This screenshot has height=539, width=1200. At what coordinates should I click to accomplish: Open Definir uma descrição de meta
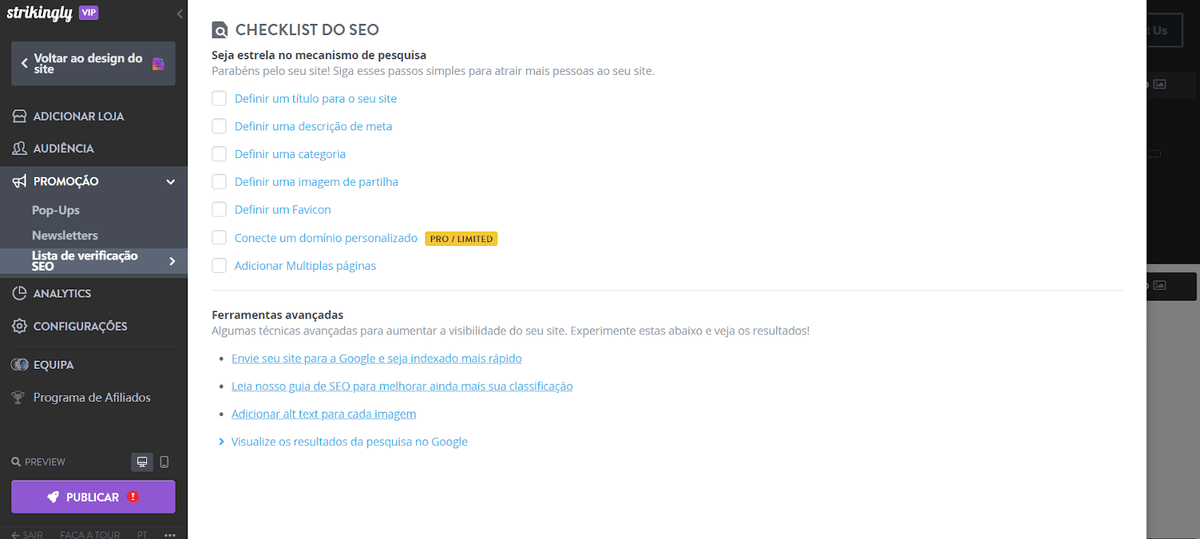(x=313, y=127)
